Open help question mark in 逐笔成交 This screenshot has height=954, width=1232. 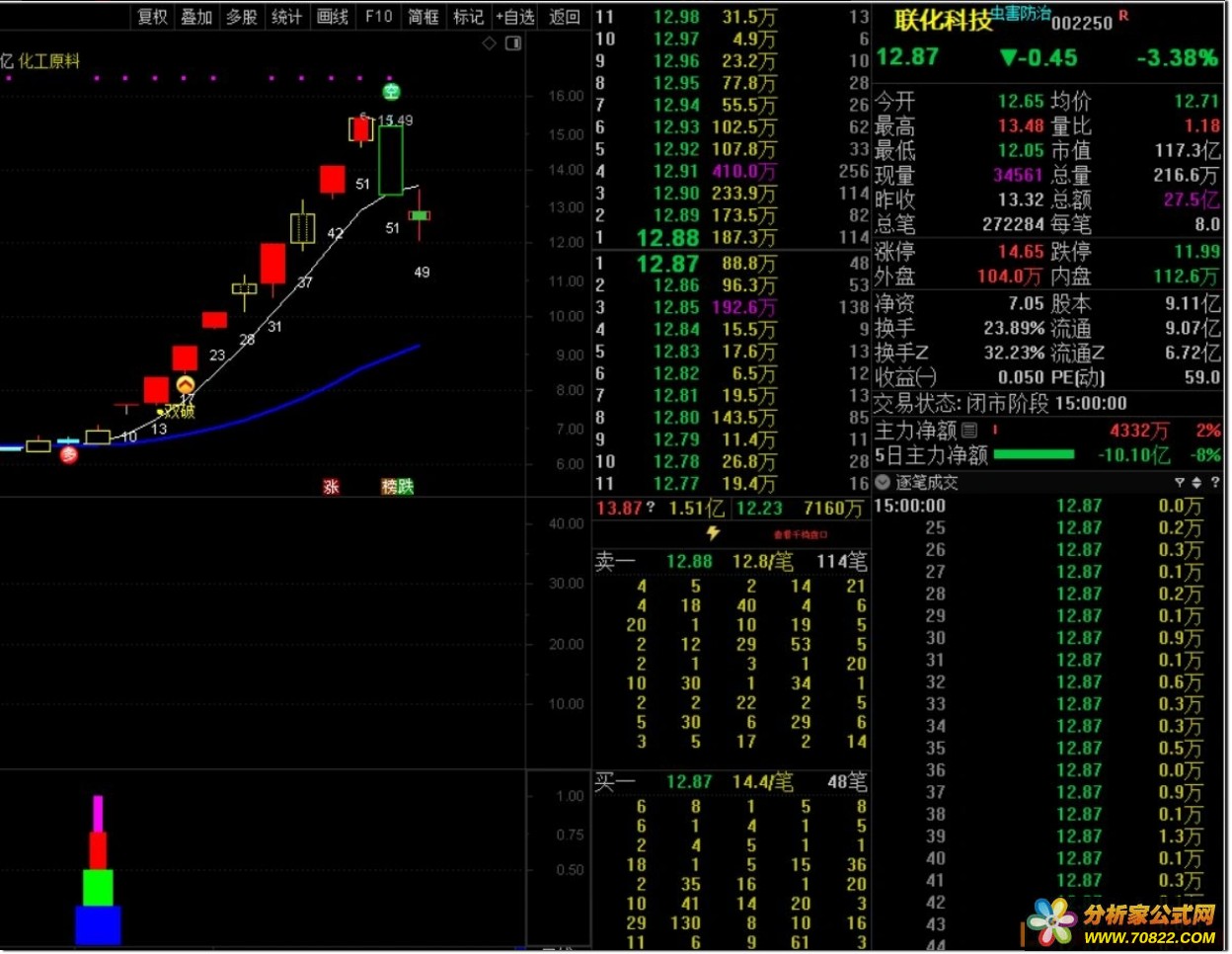click(x=1214, y=482)
